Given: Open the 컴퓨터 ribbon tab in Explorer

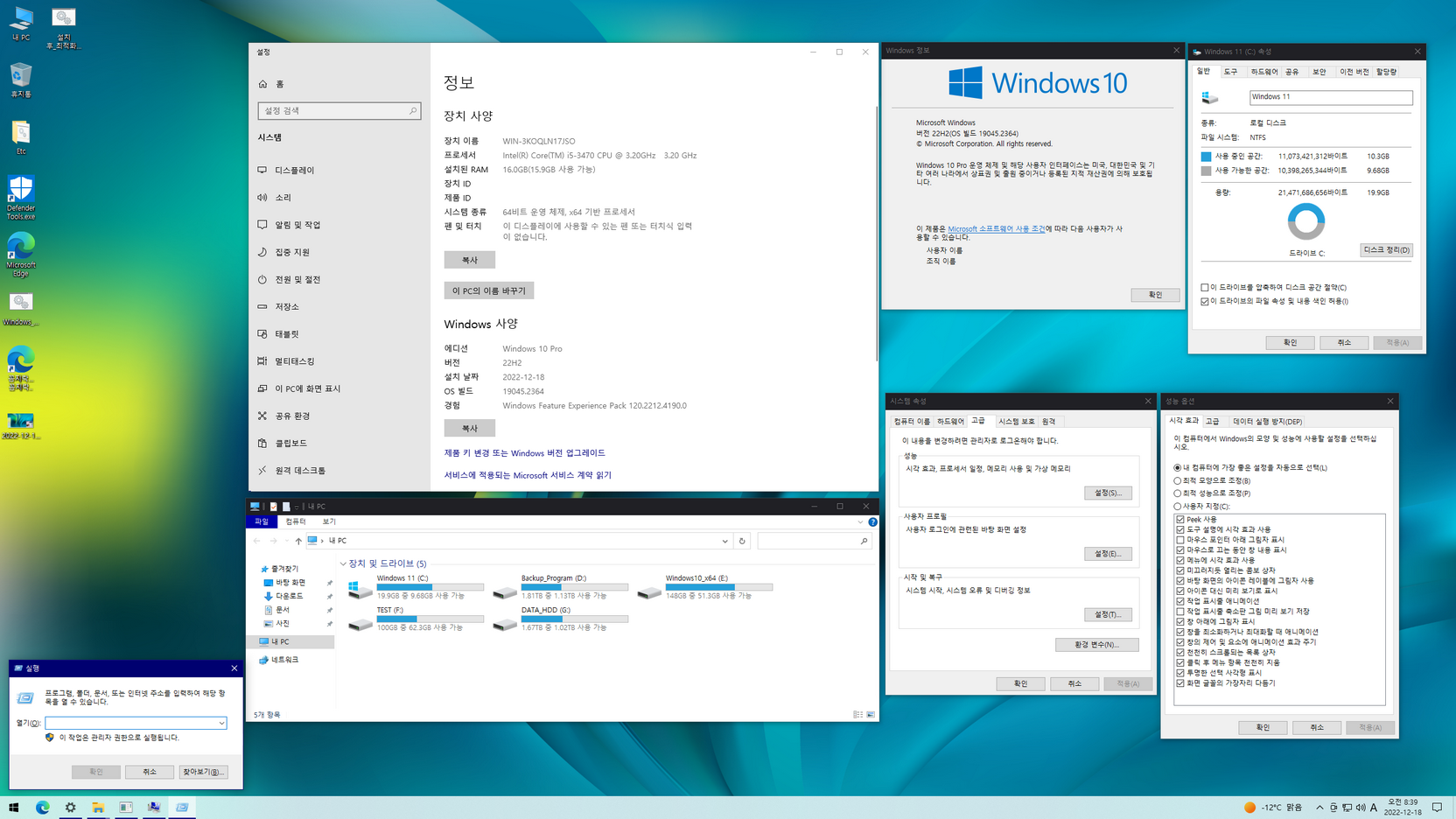Looking at the screenshot, I should coord(296,521).
